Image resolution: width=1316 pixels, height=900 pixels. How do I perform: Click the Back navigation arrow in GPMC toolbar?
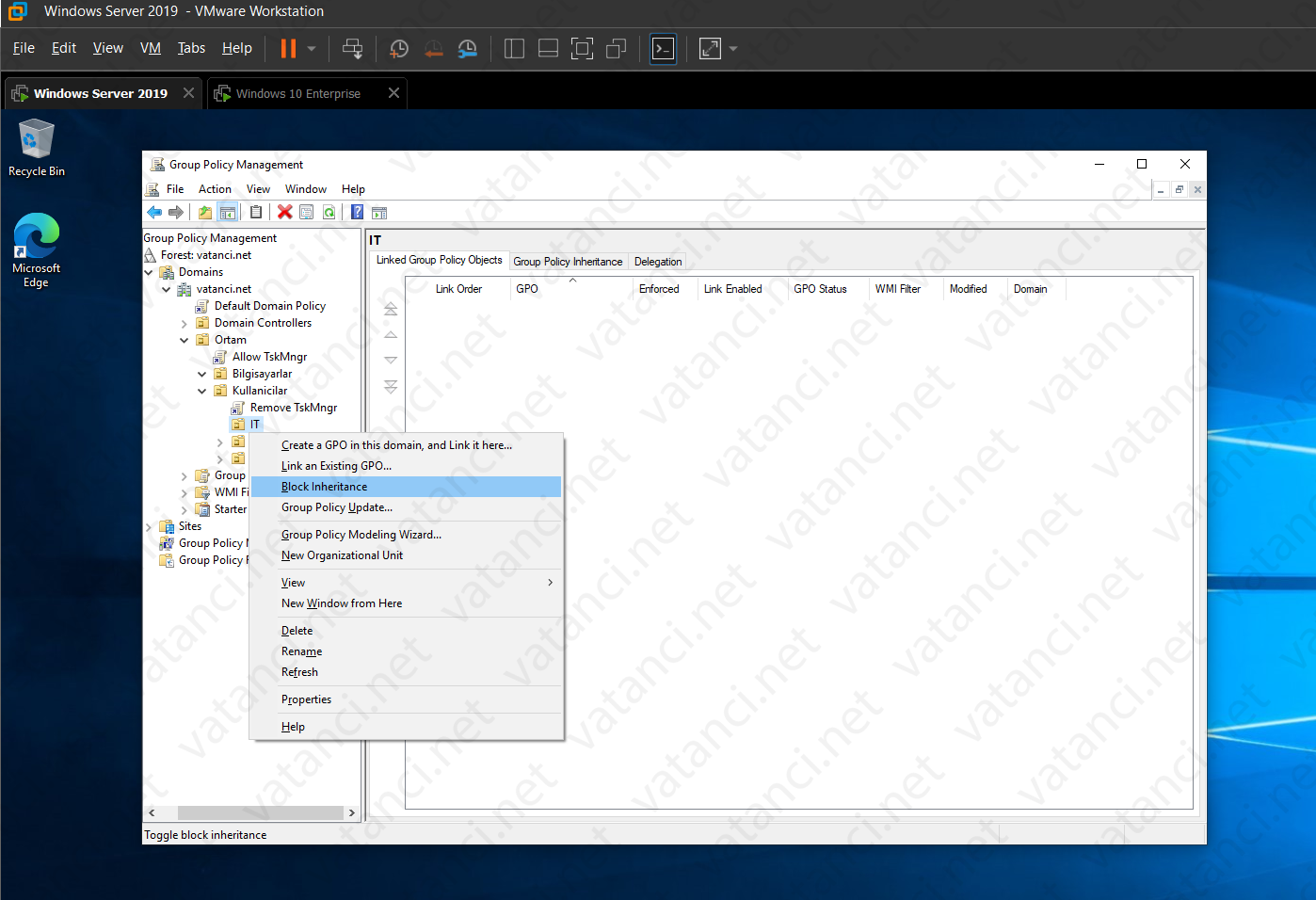[x=154, y=212]
